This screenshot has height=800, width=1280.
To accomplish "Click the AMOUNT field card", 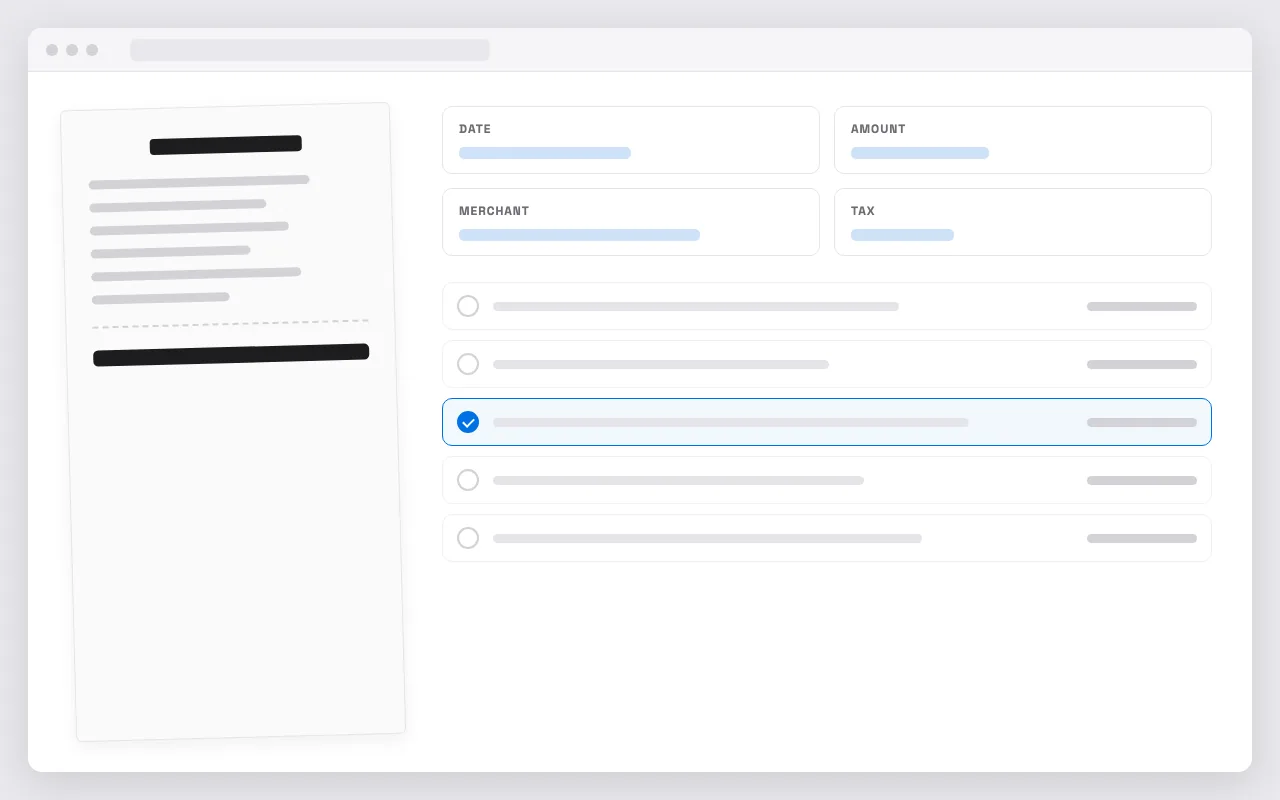I will [1023, 140].
